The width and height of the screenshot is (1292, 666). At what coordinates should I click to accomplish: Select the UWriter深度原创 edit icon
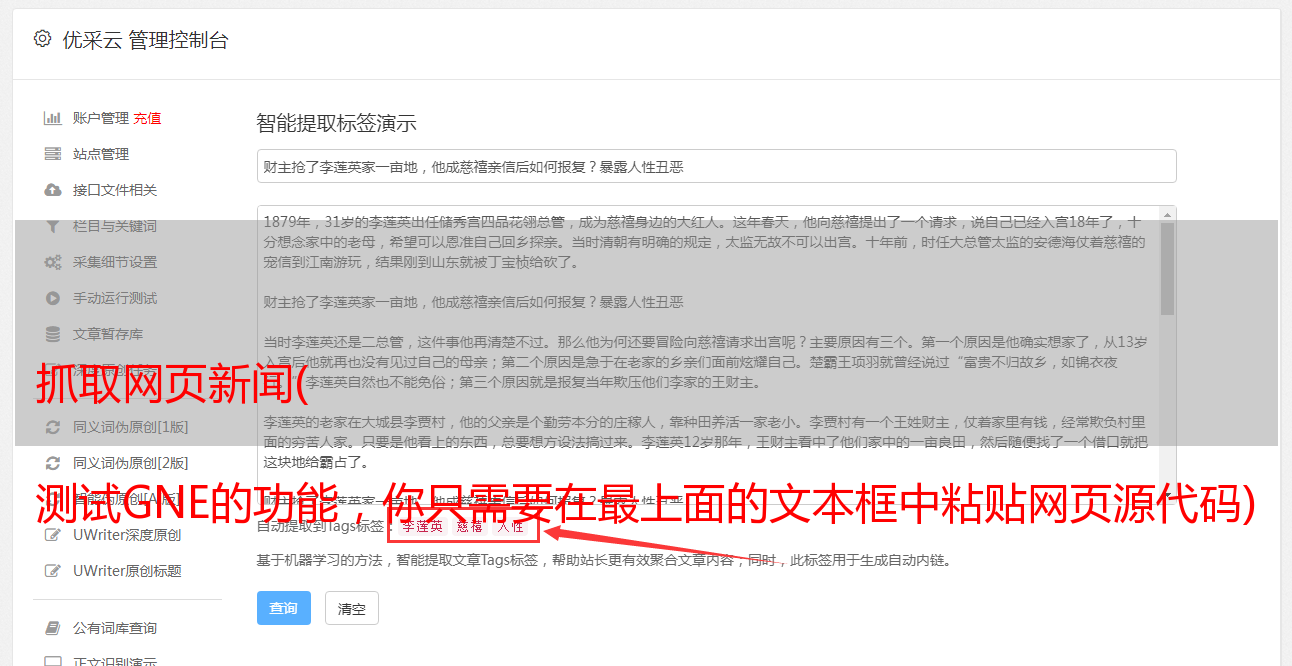[53, 535]
